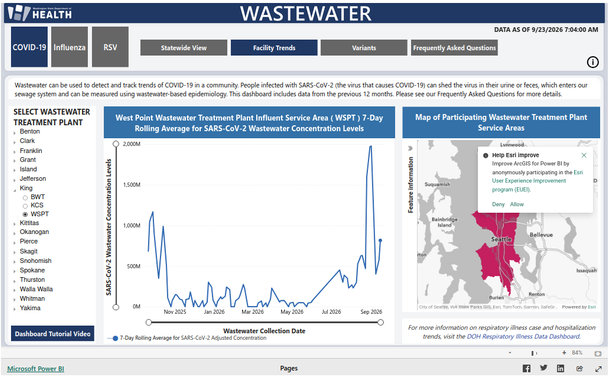Close the Help Esri improve popup
The width and height of the screenshot is (610, 377).
click(x=584, y=155)
